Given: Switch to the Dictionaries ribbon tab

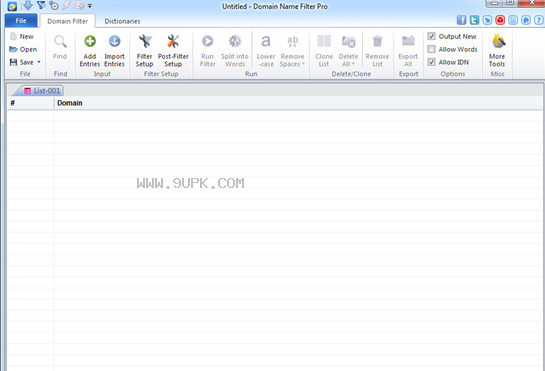Looking at the screenshot, I should pos(122,21).
